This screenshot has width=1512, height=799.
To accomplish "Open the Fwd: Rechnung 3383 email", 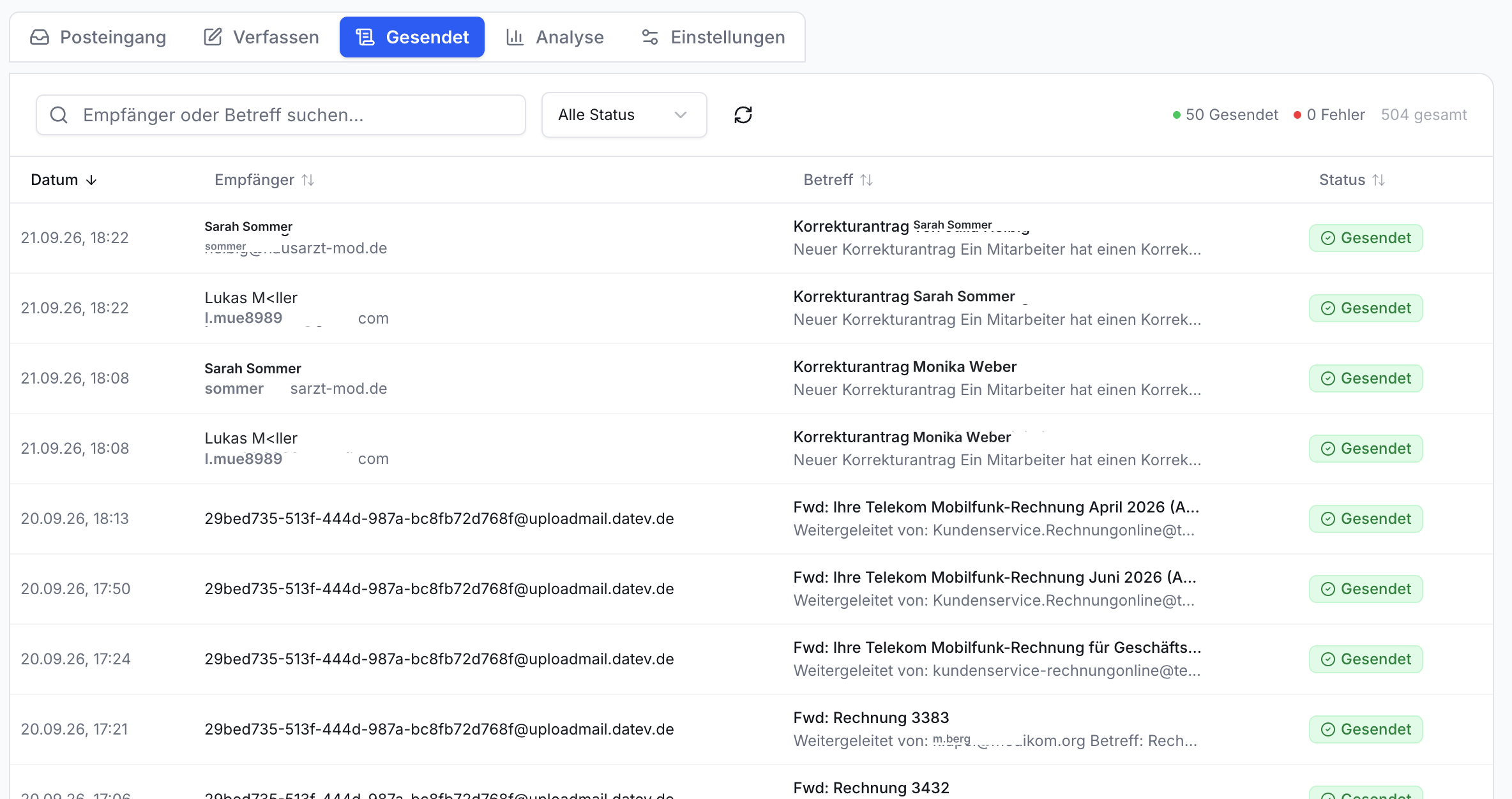I will click(871, 718).
